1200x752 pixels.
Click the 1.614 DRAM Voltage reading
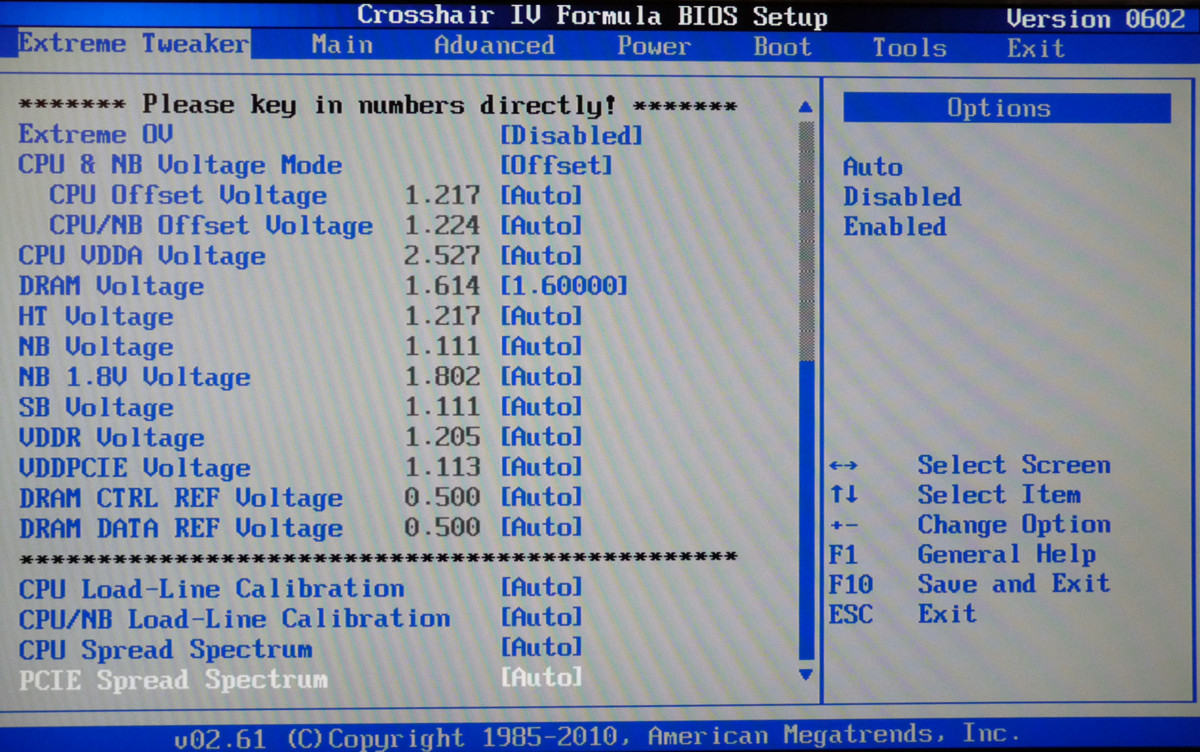442,286
